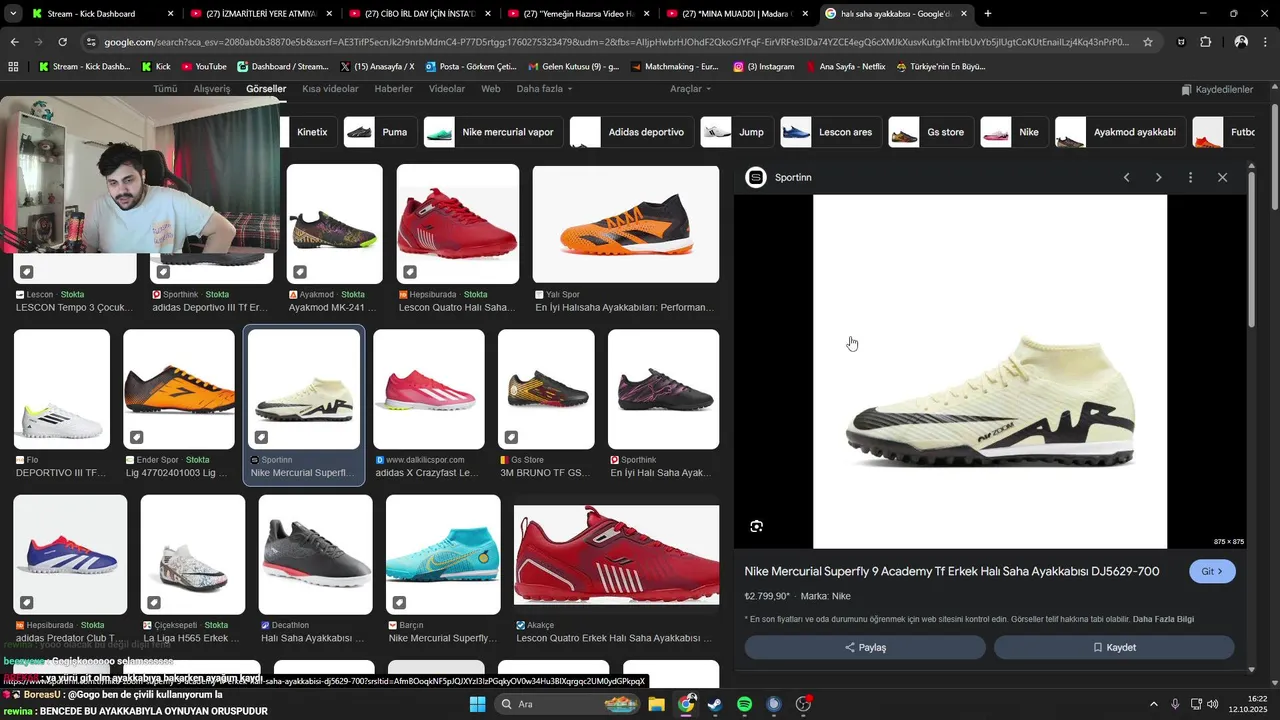Screen dimensions: 1280x720
Task: Filter by the Kinetix chip
Action: (310, 132)
